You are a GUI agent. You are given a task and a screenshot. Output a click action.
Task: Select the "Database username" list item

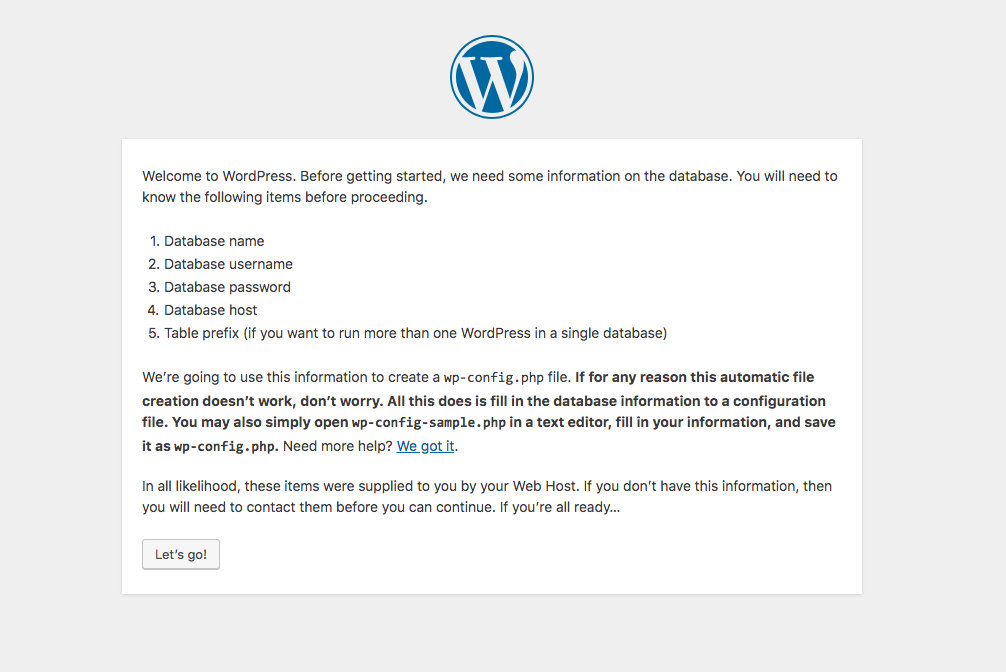(228, 264)
